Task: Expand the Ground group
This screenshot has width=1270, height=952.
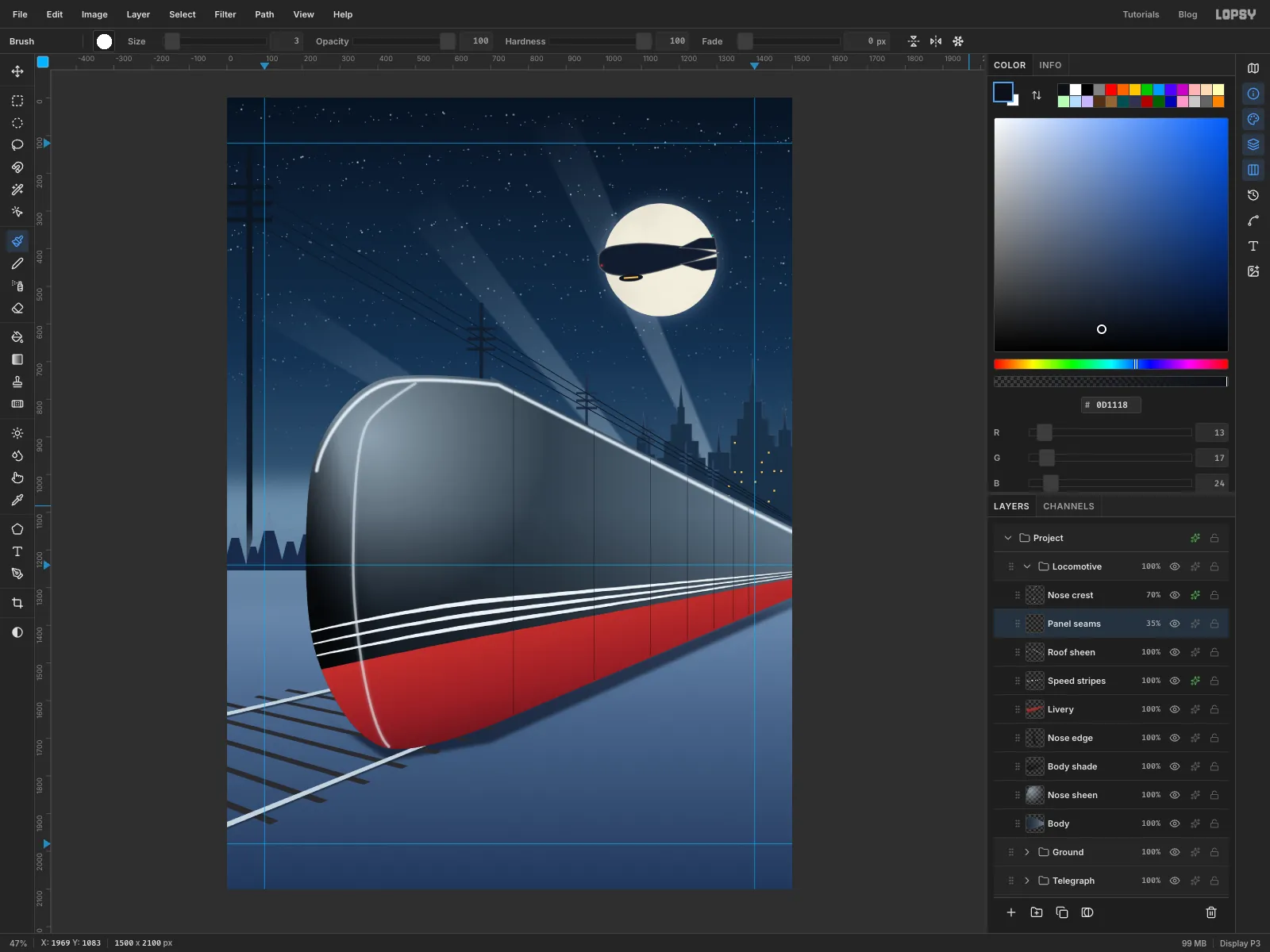Action: [x=1027, y=852]
